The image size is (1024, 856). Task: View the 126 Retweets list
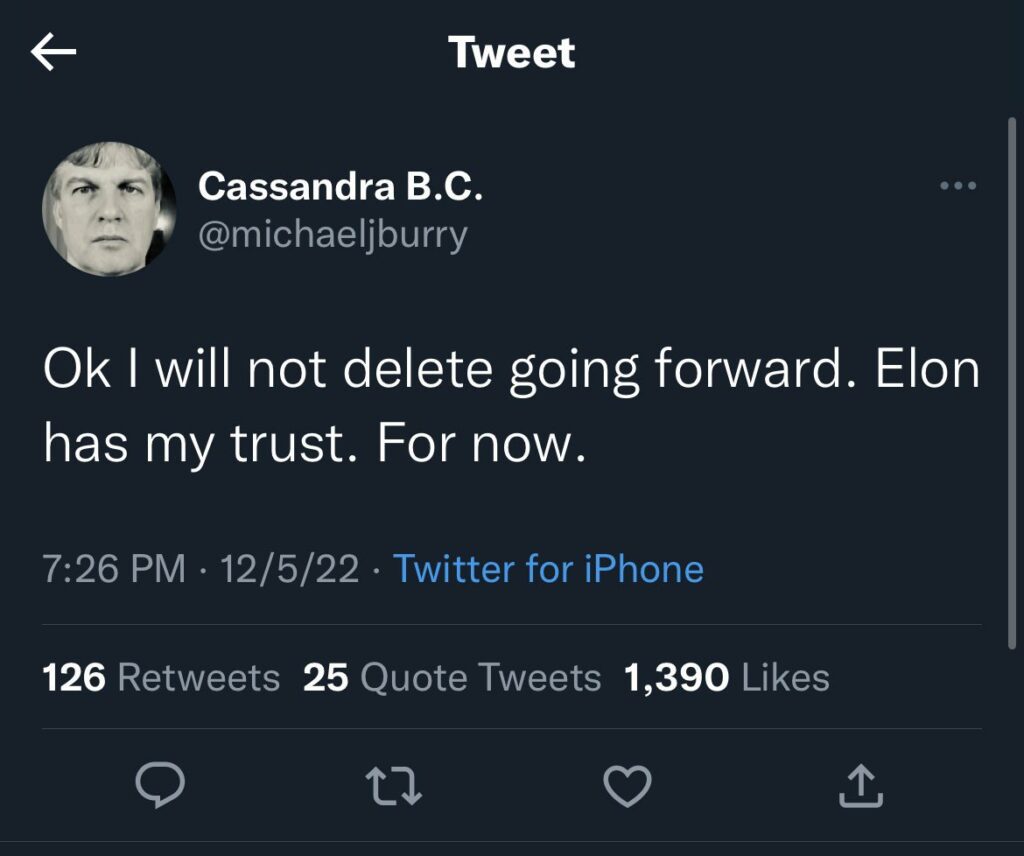pos(161,678)
